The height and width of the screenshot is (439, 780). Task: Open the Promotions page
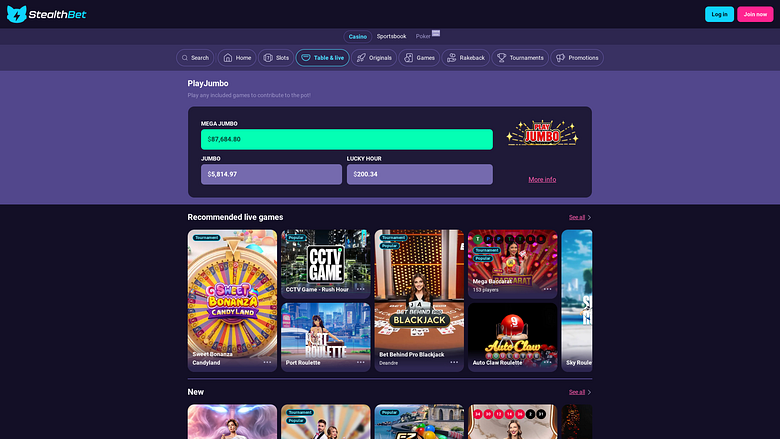tap(577, 58)
